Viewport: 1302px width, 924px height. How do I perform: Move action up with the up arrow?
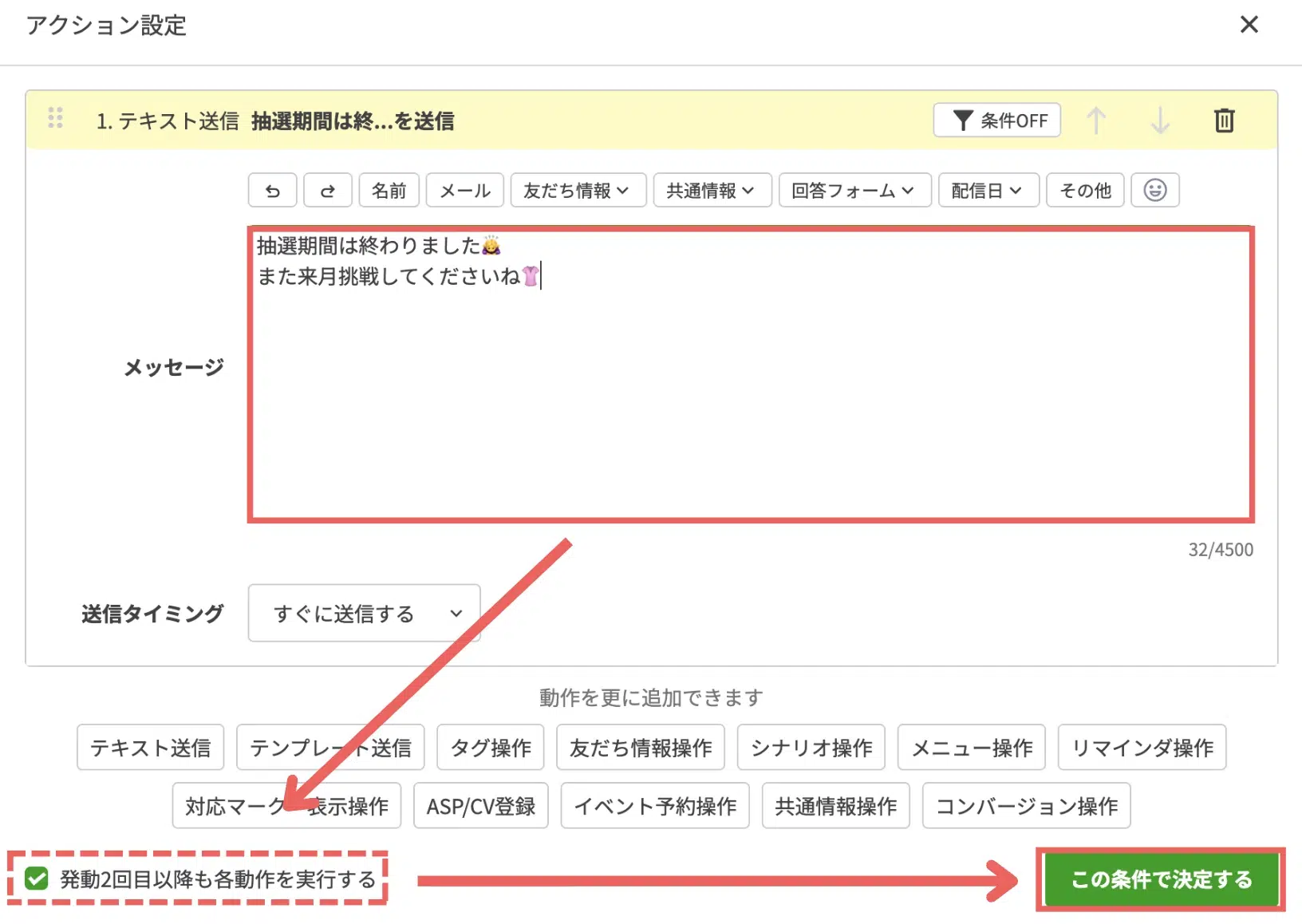tap(1096, 120)
